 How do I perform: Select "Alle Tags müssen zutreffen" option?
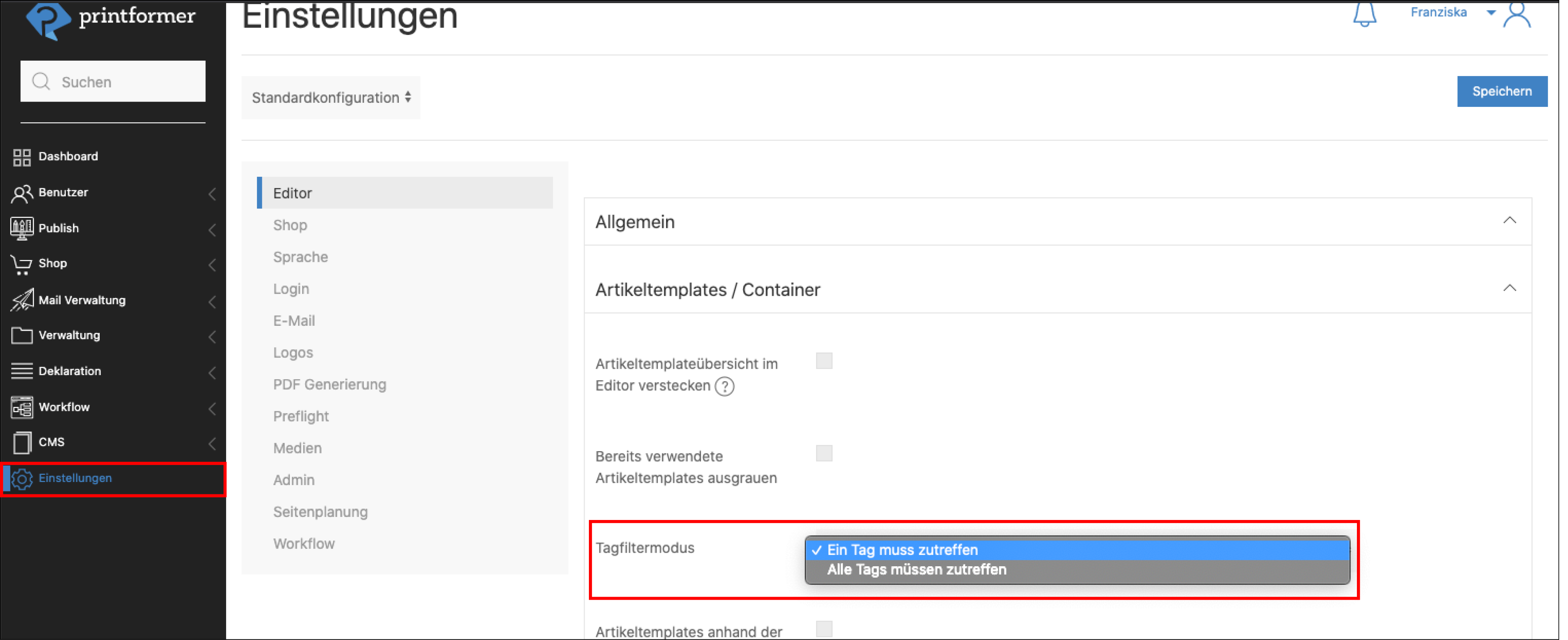point(916,570)
